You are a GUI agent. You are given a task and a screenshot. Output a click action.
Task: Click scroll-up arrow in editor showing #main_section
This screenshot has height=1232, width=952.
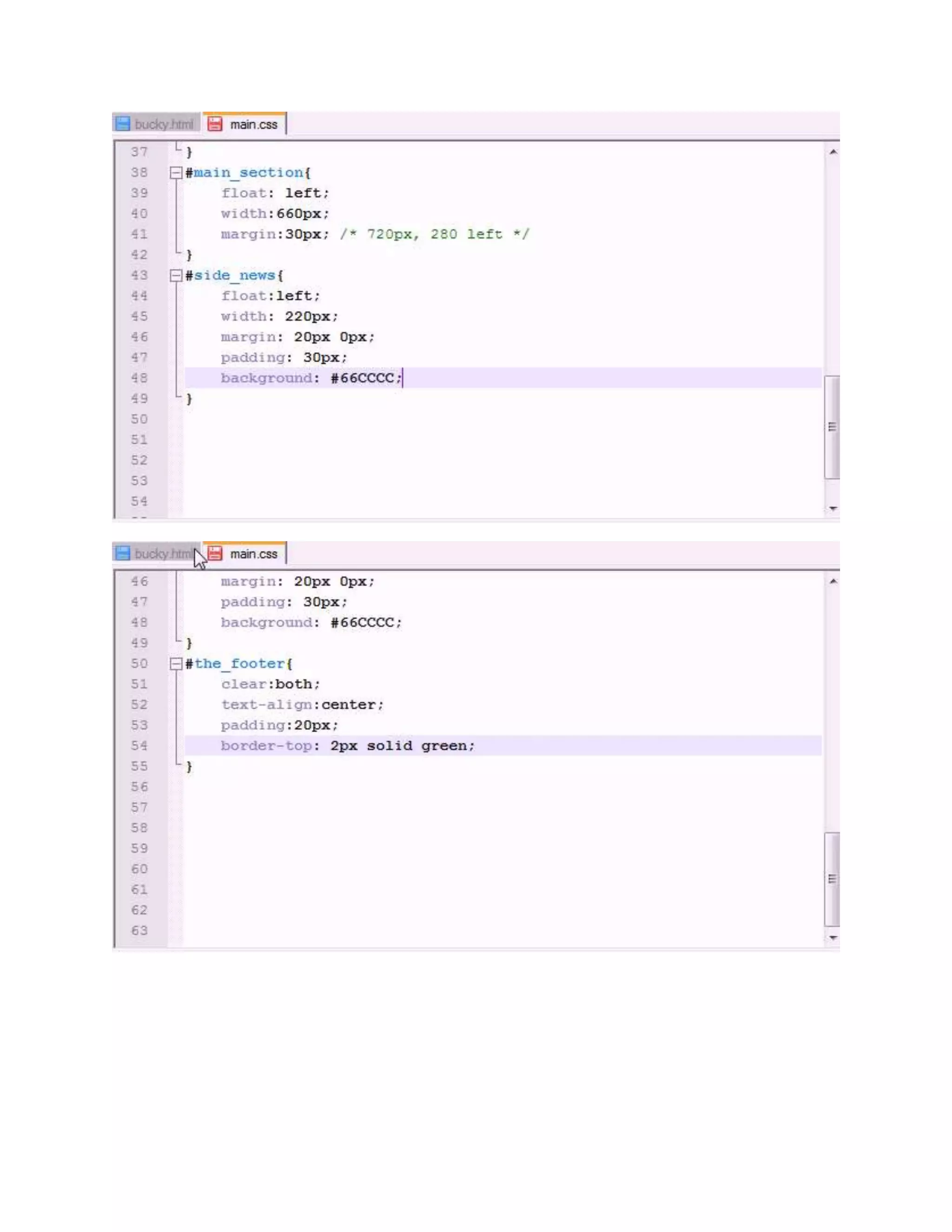833,152
